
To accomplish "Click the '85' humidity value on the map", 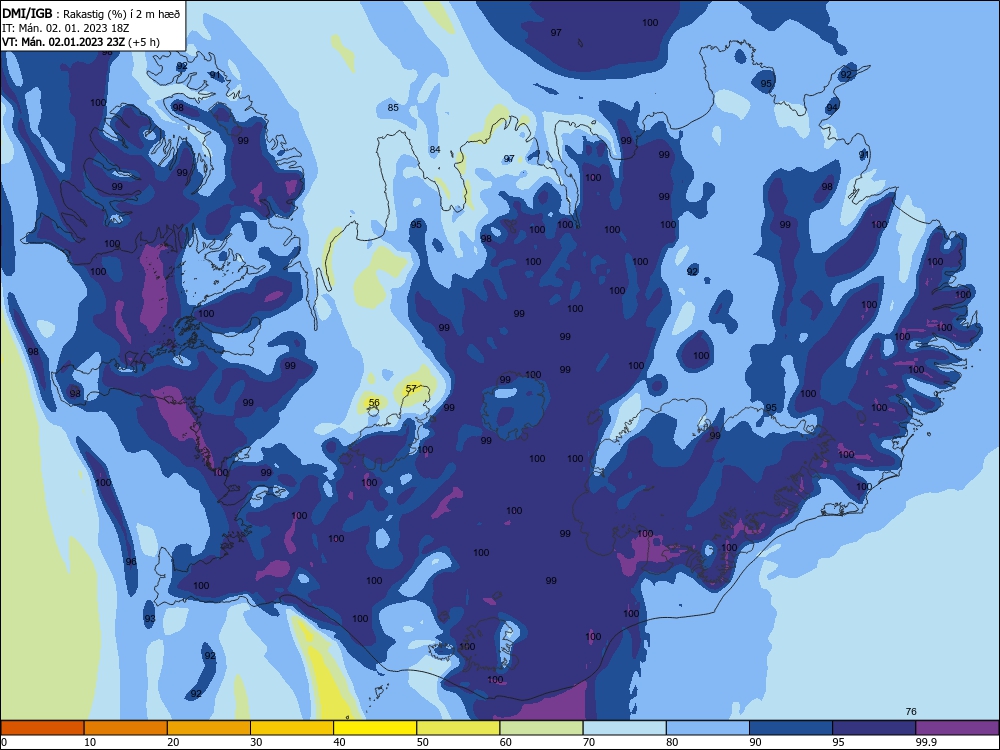I will pyautogui.click(x=393, y=107).
